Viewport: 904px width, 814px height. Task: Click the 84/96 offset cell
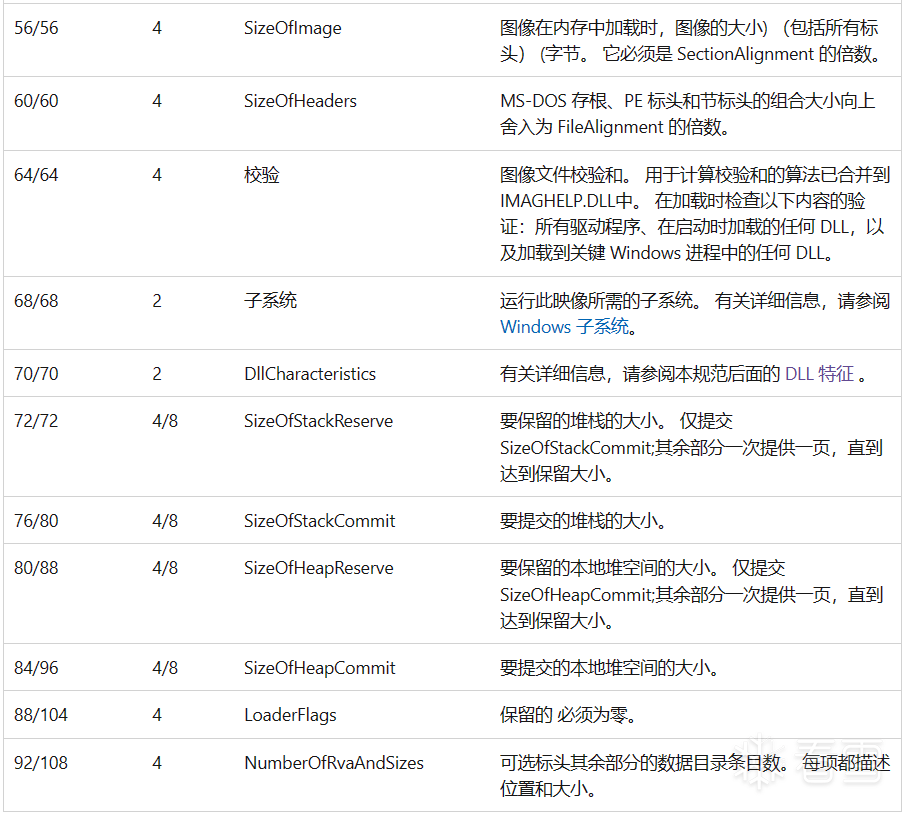point(36,668)
